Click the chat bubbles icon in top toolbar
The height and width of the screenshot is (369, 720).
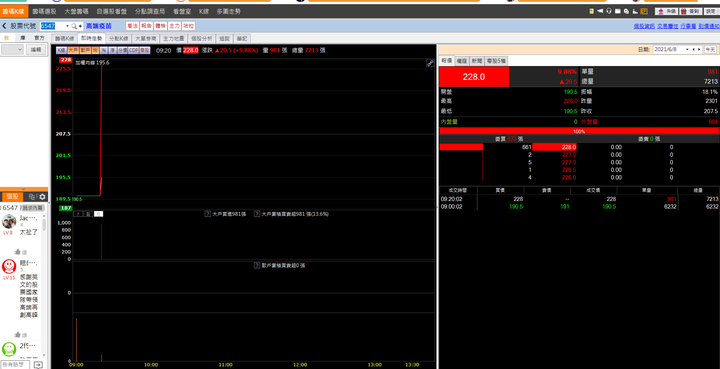[x=627, y=11]
